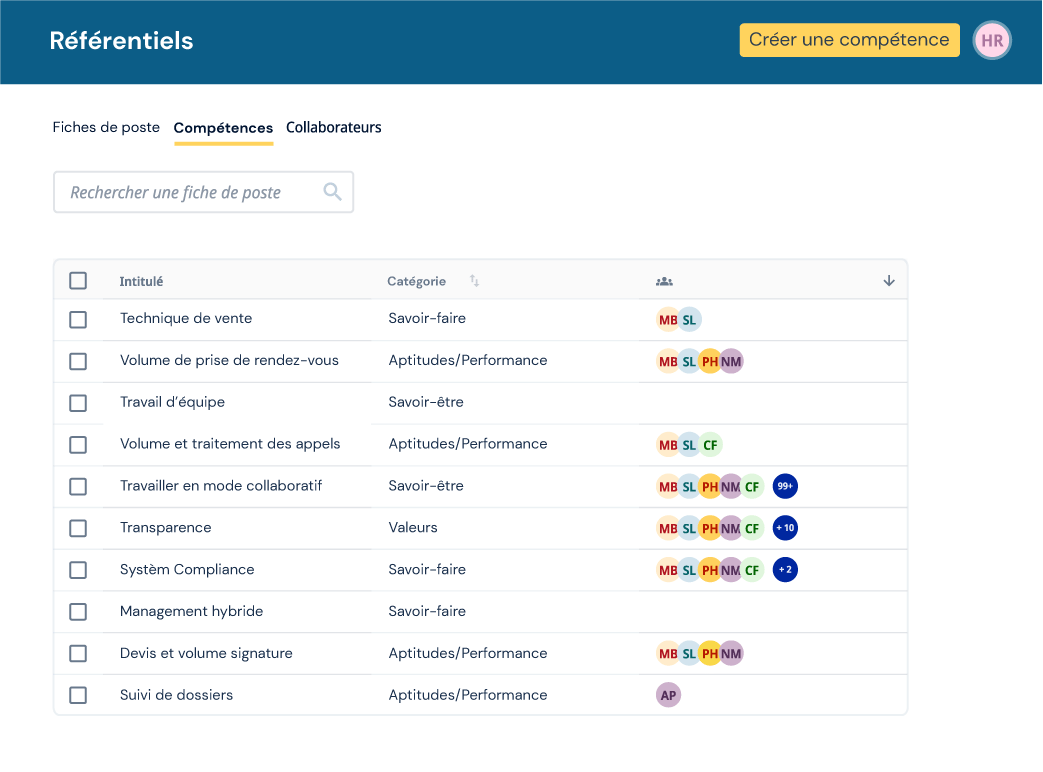Viewport: 1043px width, 772px height.
Task: Sort by the Catégorie sort arrows icon
Action: pos(474,281)
